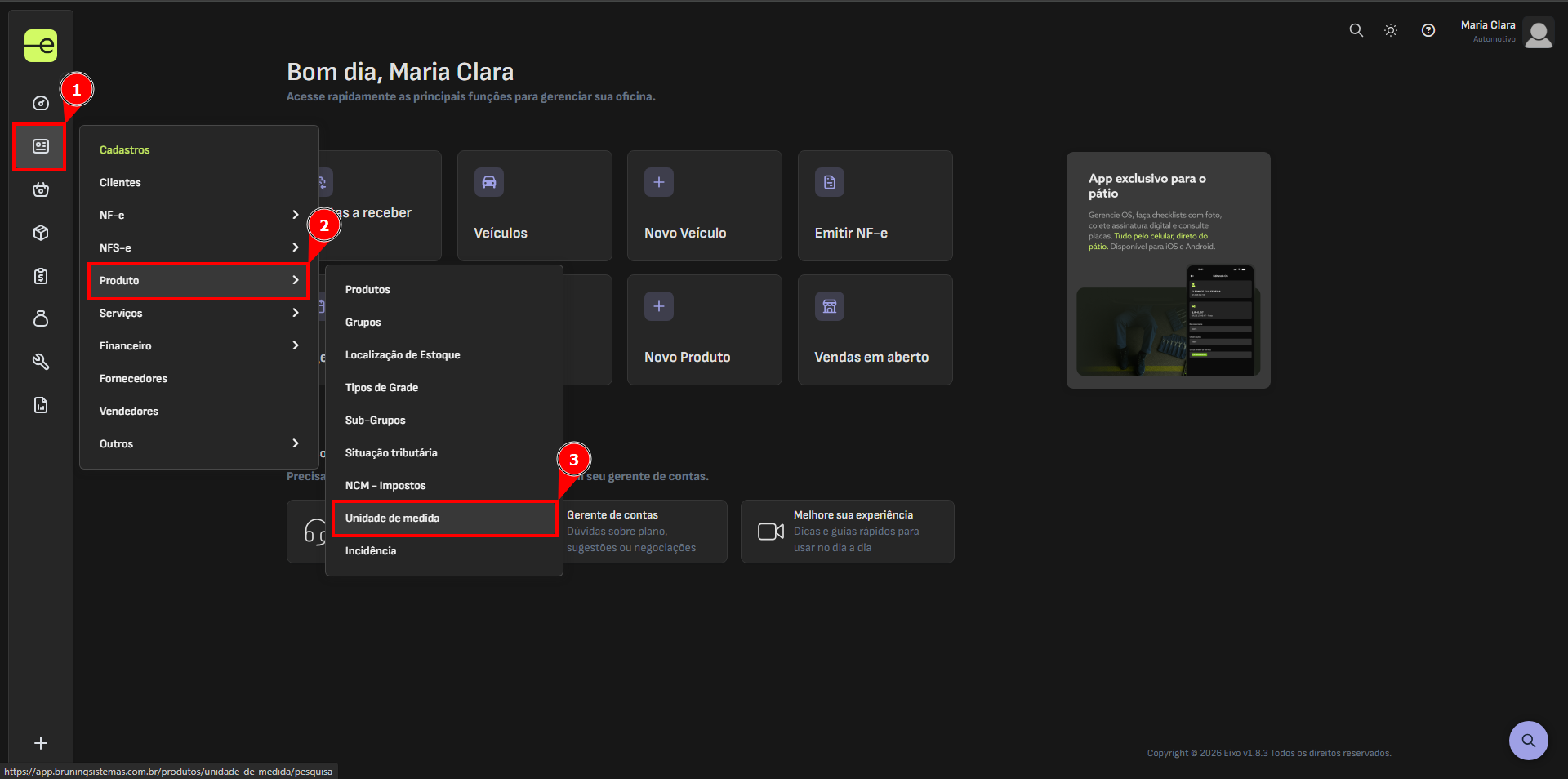1568x779 pixels.
Task: Open the Veículos shortcut card
Action: [535, 206]
